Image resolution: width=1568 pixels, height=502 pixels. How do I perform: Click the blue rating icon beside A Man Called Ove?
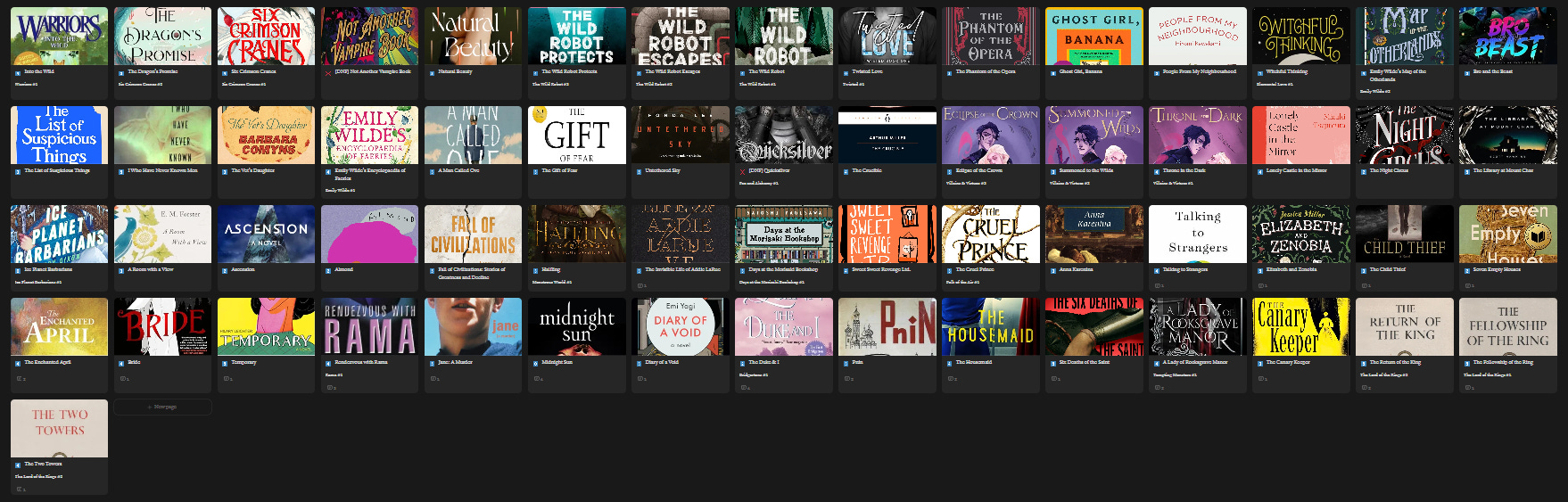click(x=432, y=170)
